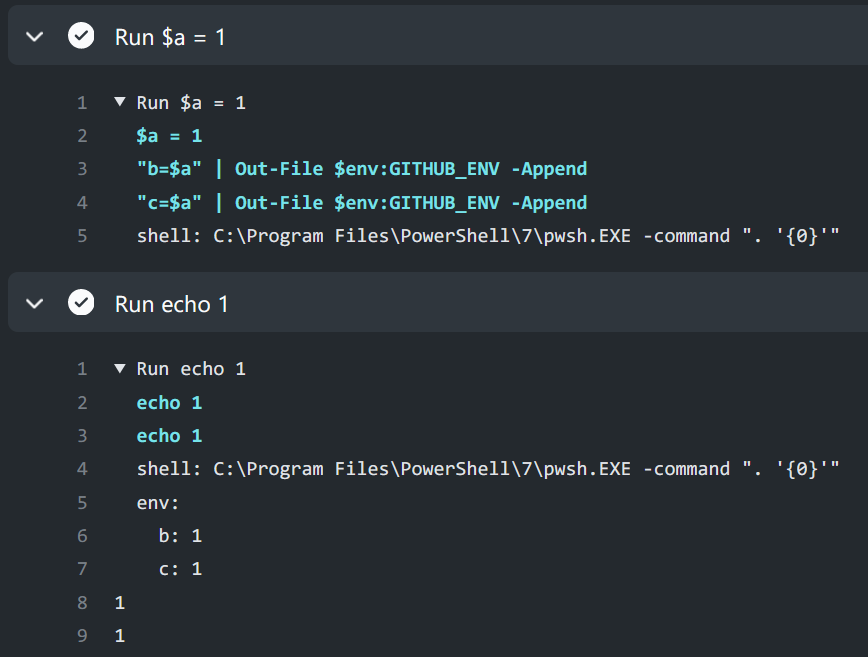The image size is (868, 657).
Task: Click the 'Run echo 1' log group heading text
Action: [191, 369]
